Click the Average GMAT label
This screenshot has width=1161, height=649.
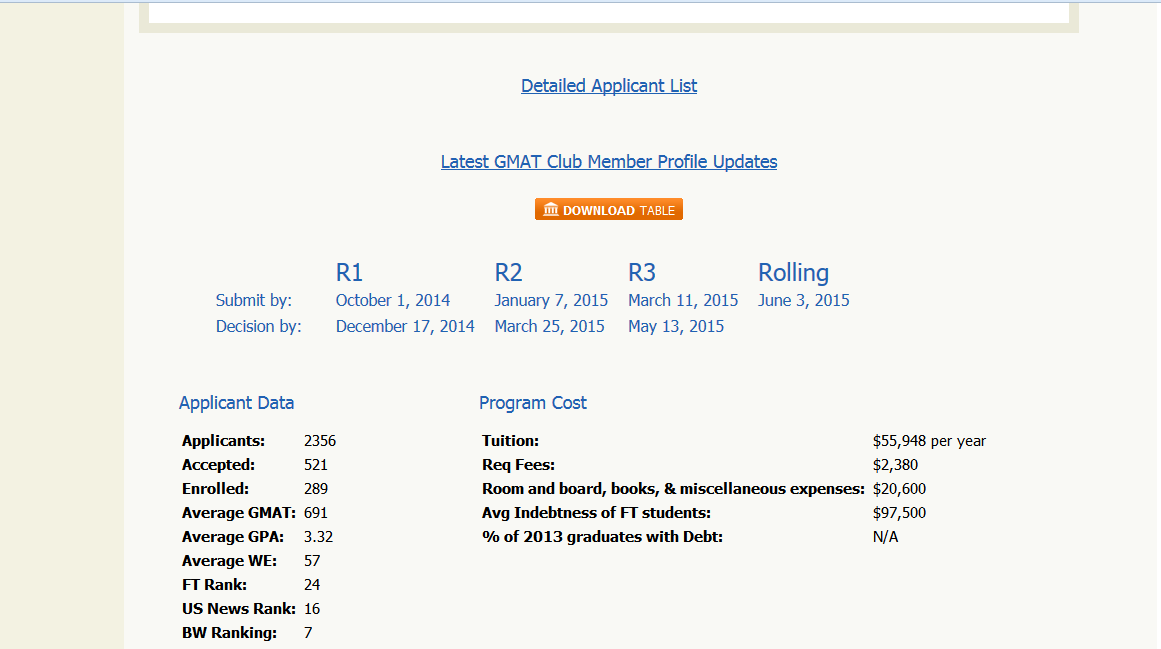pos(238,513)
